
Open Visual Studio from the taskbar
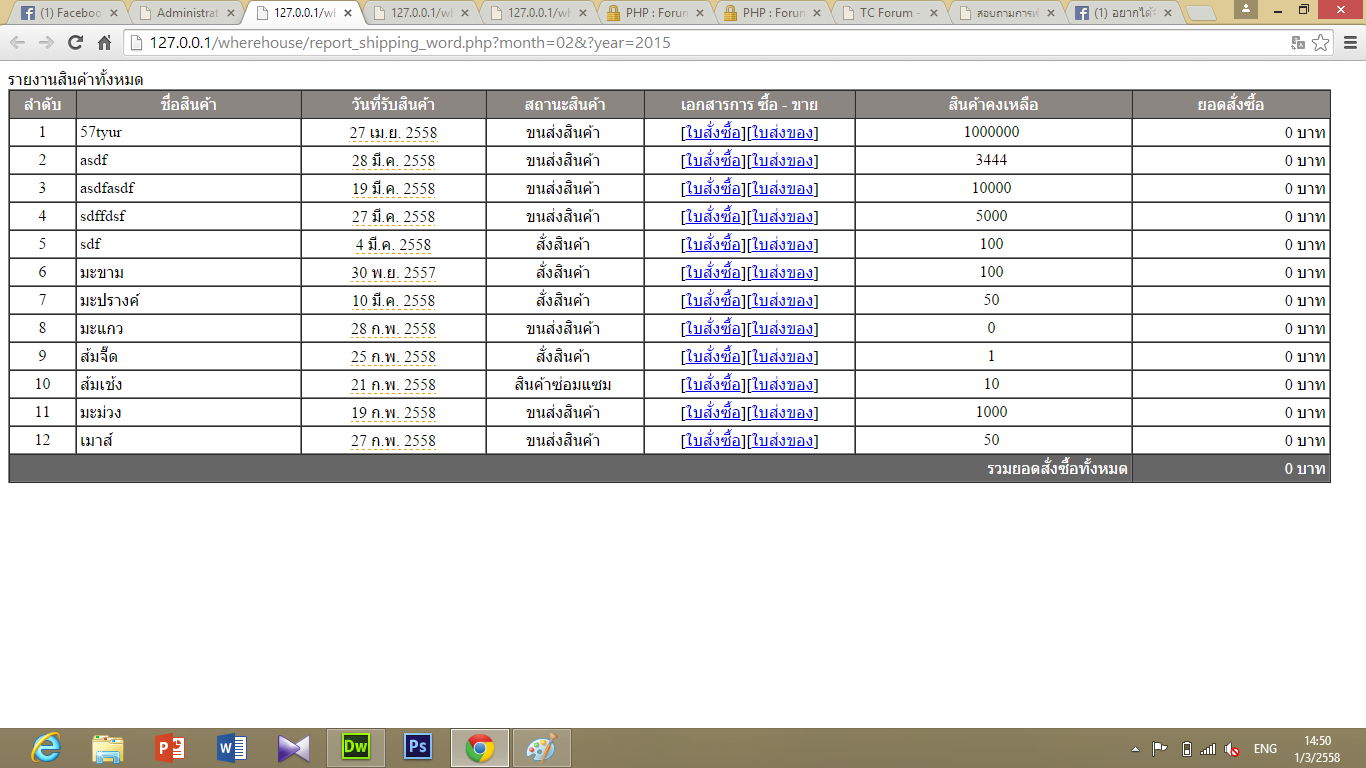(294, 748)
